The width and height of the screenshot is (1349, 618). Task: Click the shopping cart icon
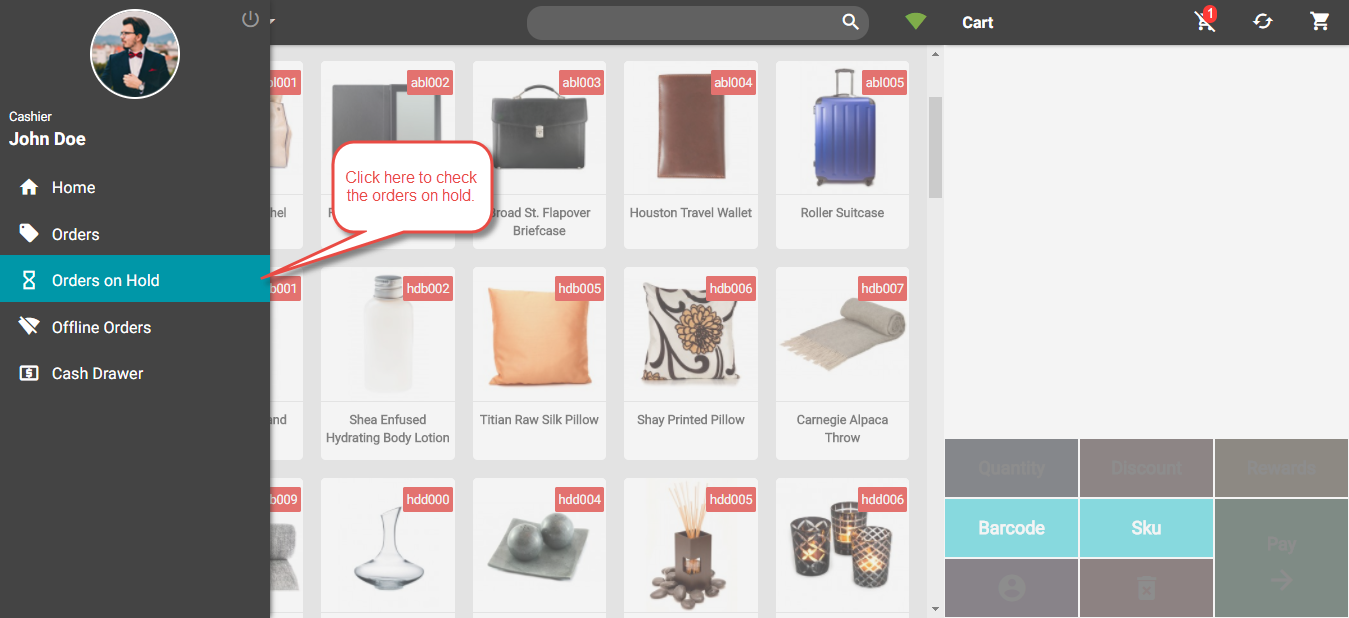1320,21
